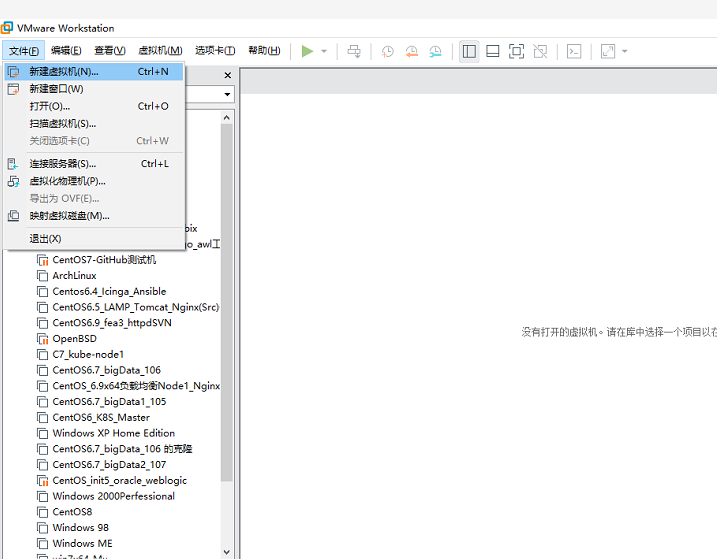Open the console view icon

coord(574,51)
